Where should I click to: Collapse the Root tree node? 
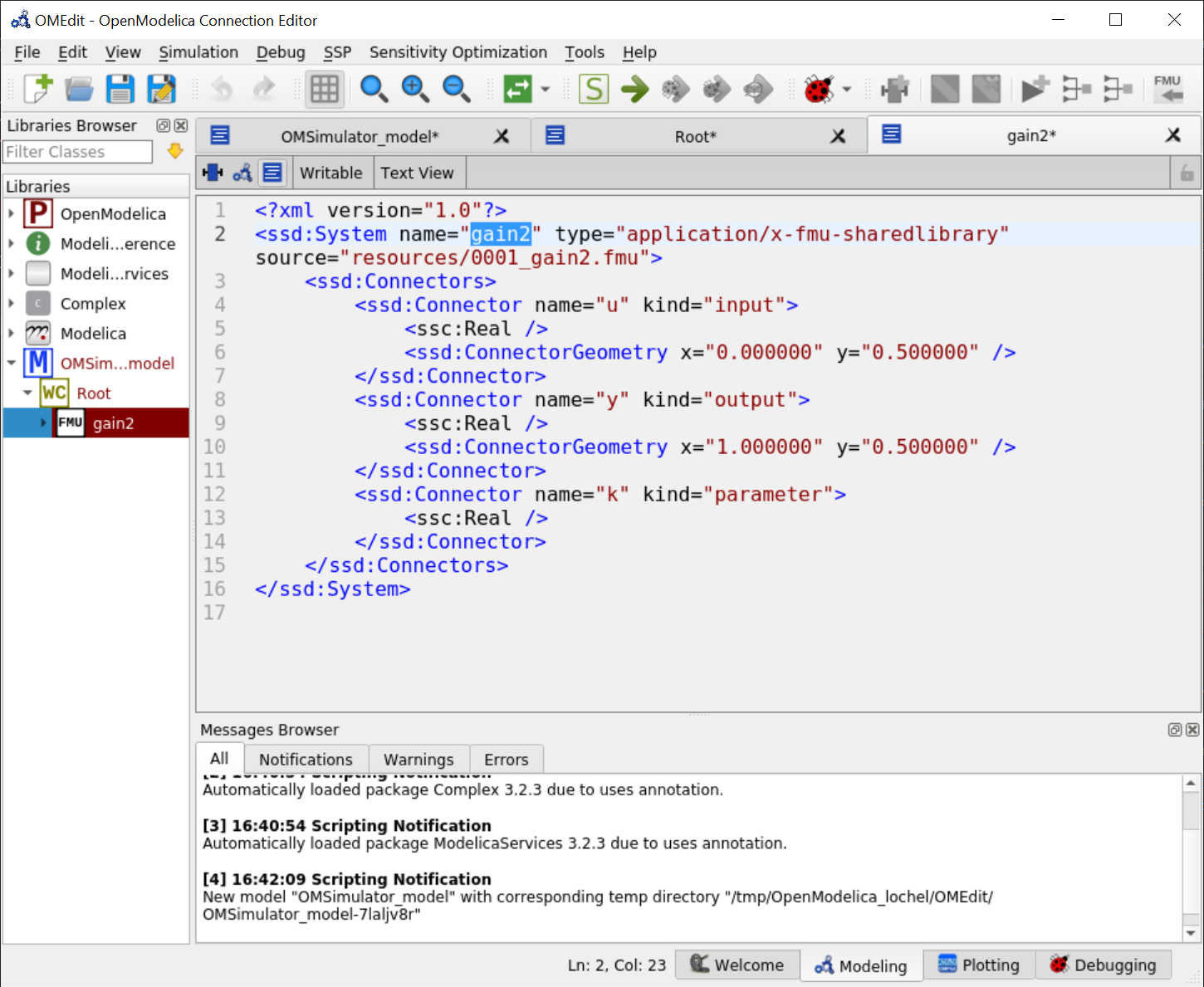(x=27, y=393)
